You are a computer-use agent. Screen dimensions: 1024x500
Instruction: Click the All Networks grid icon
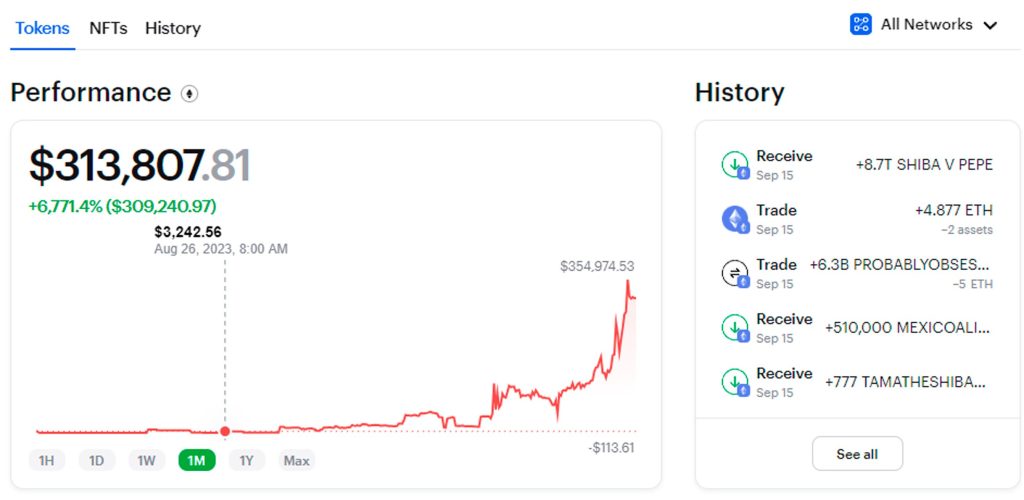861,25
